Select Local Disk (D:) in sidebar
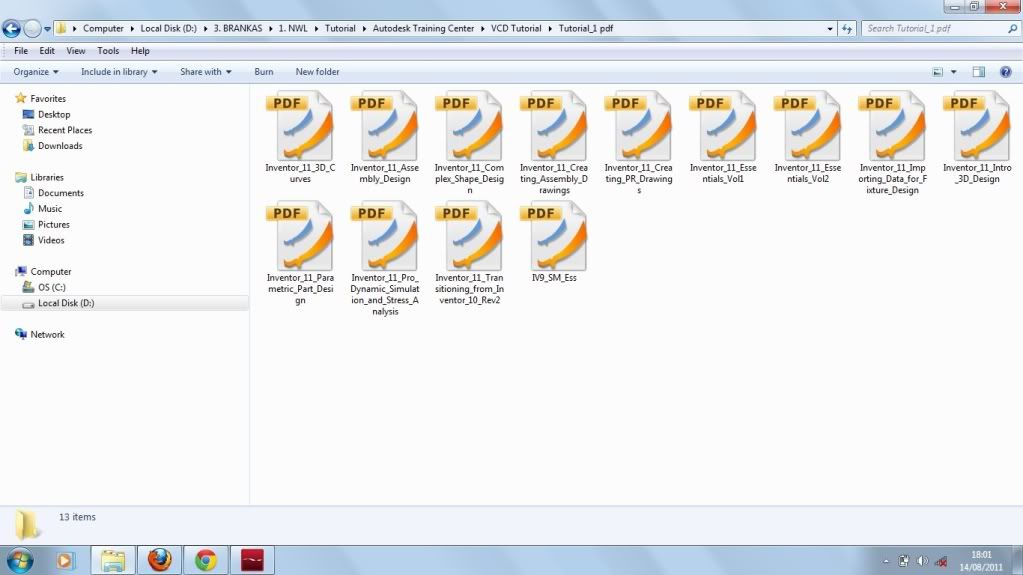 (66, 303)
